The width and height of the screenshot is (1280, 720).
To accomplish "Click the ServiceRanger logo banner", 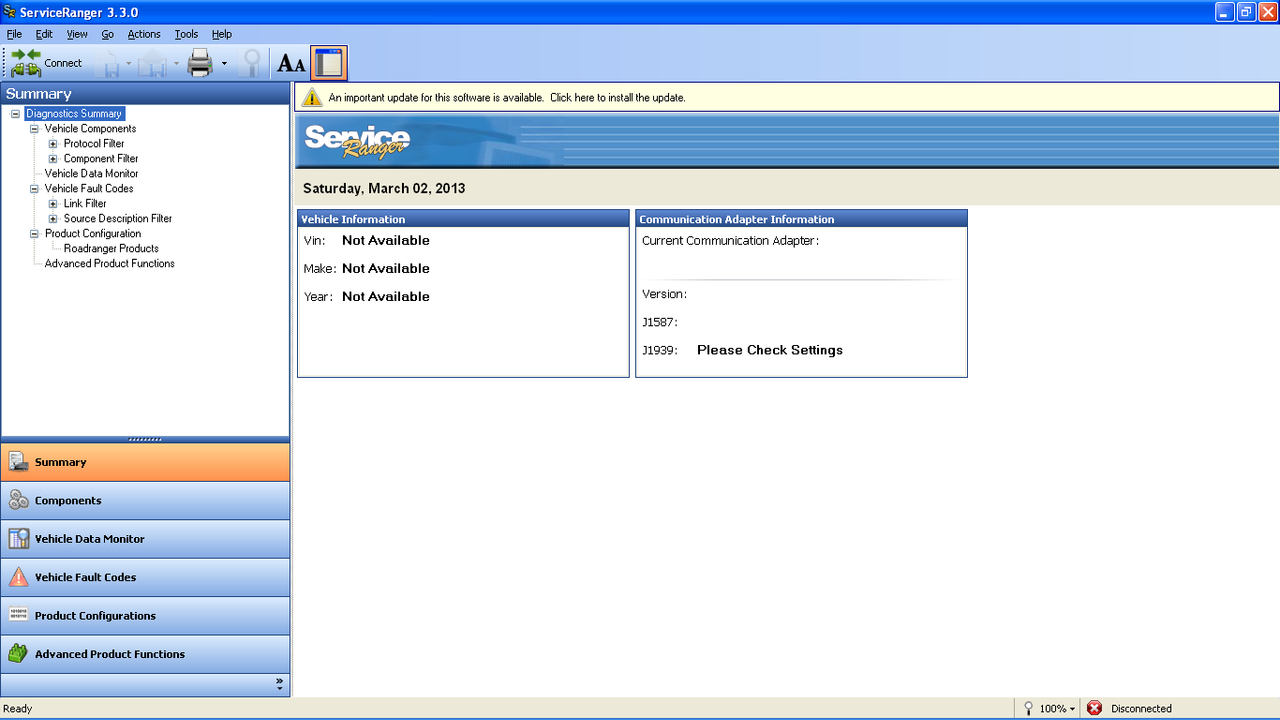I will [x=357, y=141].
